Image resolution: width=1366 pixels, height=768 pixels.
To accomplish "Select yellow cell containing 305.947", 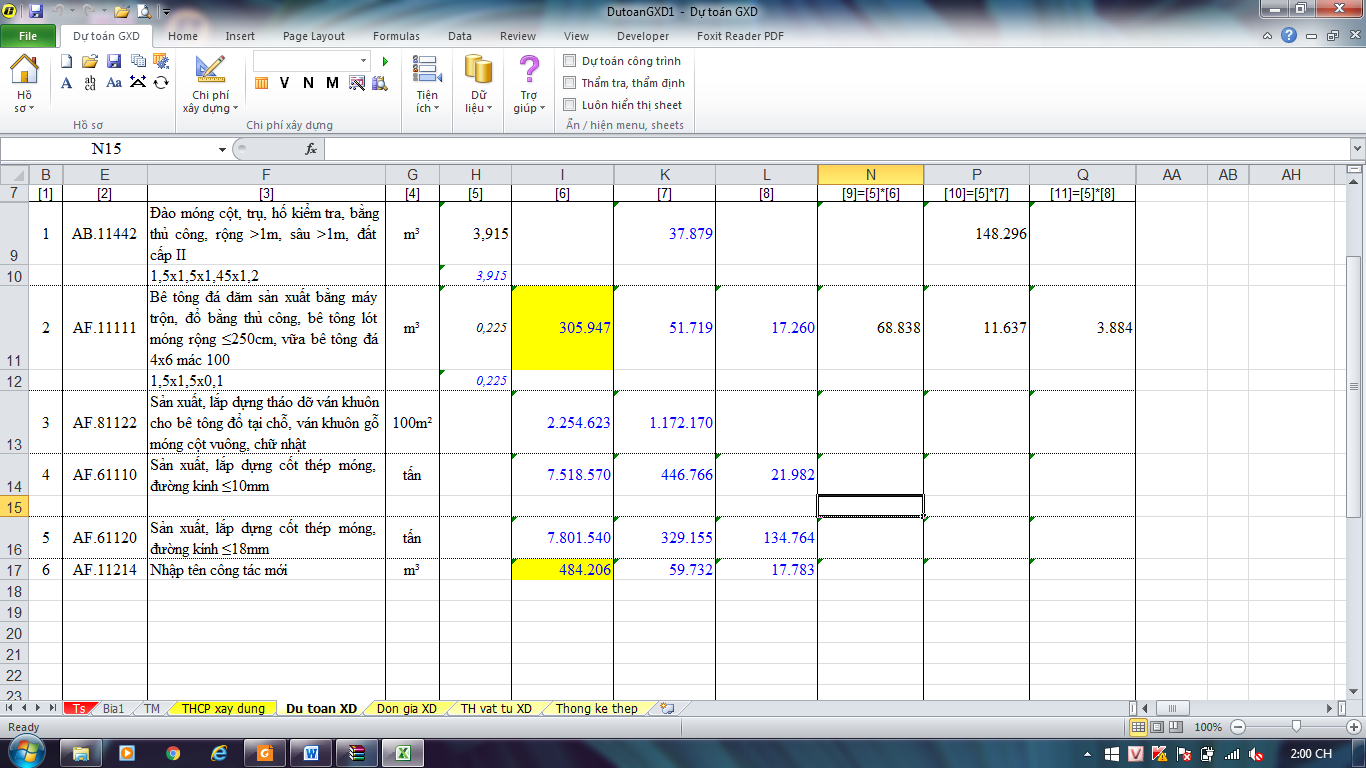I will 562,328.
